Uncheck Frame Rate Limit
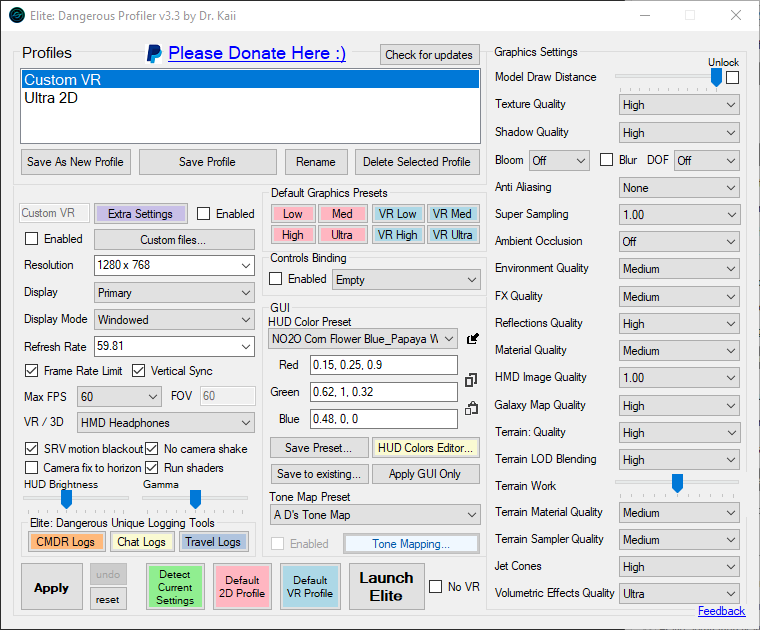This screenshot has width=760, height=630. tap(32, 371)
